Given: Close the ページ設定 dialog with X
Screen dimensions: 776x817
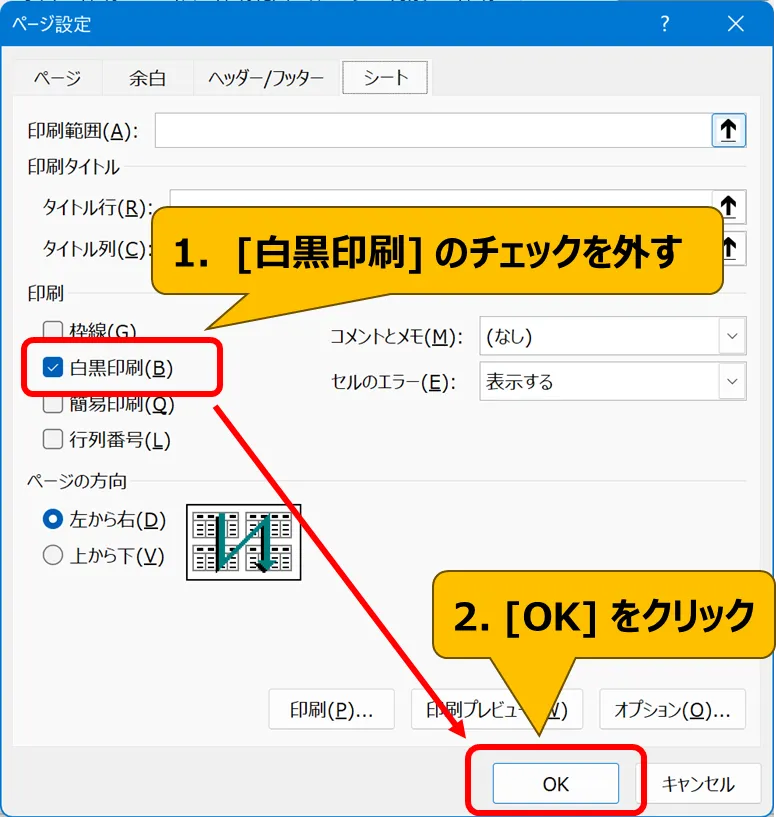Looking at the screenshot, I should coord(735,25).
